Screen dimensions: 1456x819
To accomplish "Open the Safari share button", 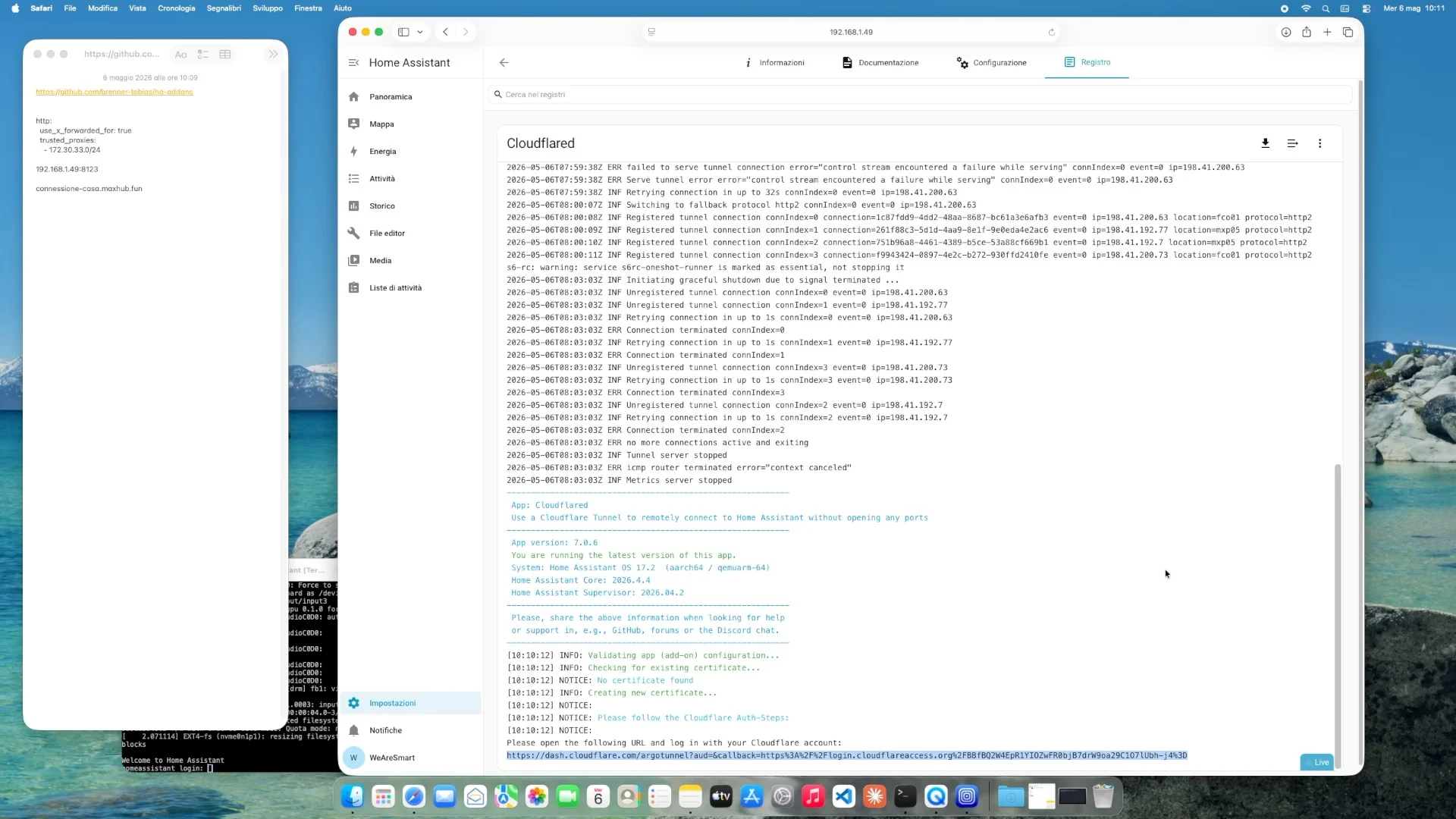I will pyautogui.click(x=1307, y=32).
